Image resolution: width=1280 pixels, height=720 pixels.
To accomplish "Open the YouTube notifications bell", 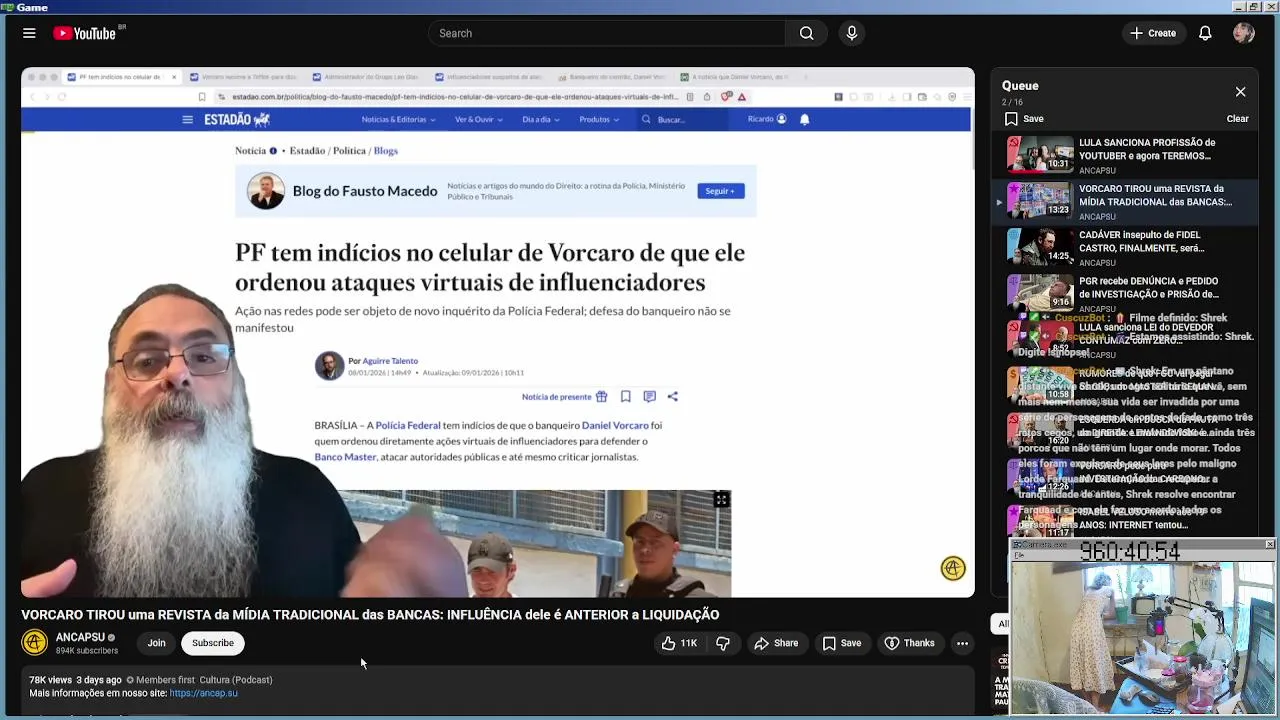I will (1205, 33).
